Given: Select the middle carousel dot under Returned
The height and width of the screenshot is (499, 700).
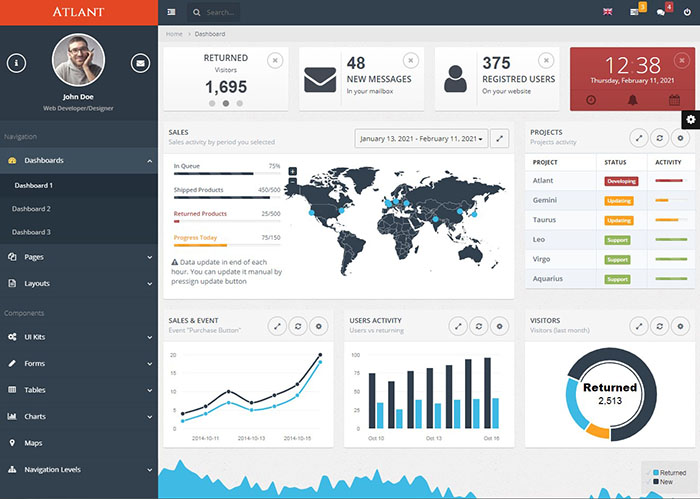Looking at the screenshot, I should click(x=226, y=103).
